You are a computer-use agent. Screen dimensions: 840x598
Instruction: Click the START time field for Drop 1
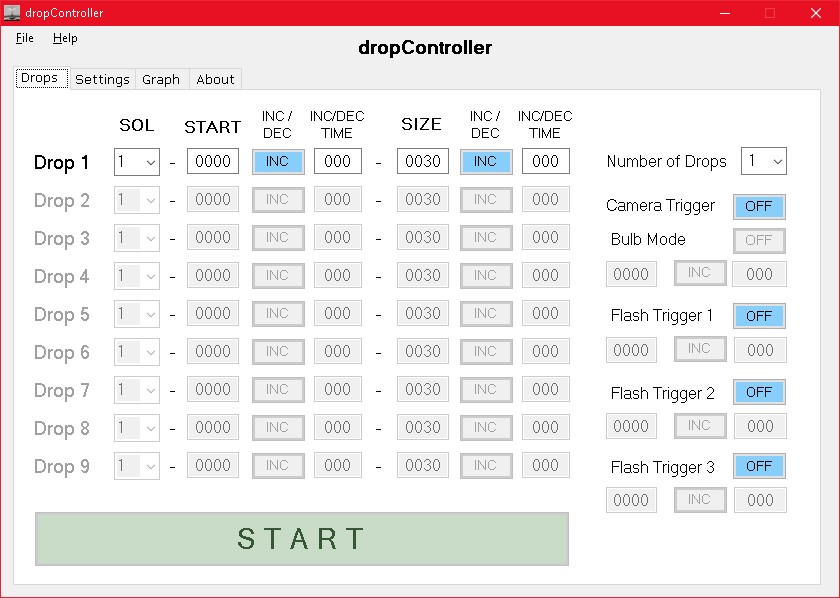212,161
